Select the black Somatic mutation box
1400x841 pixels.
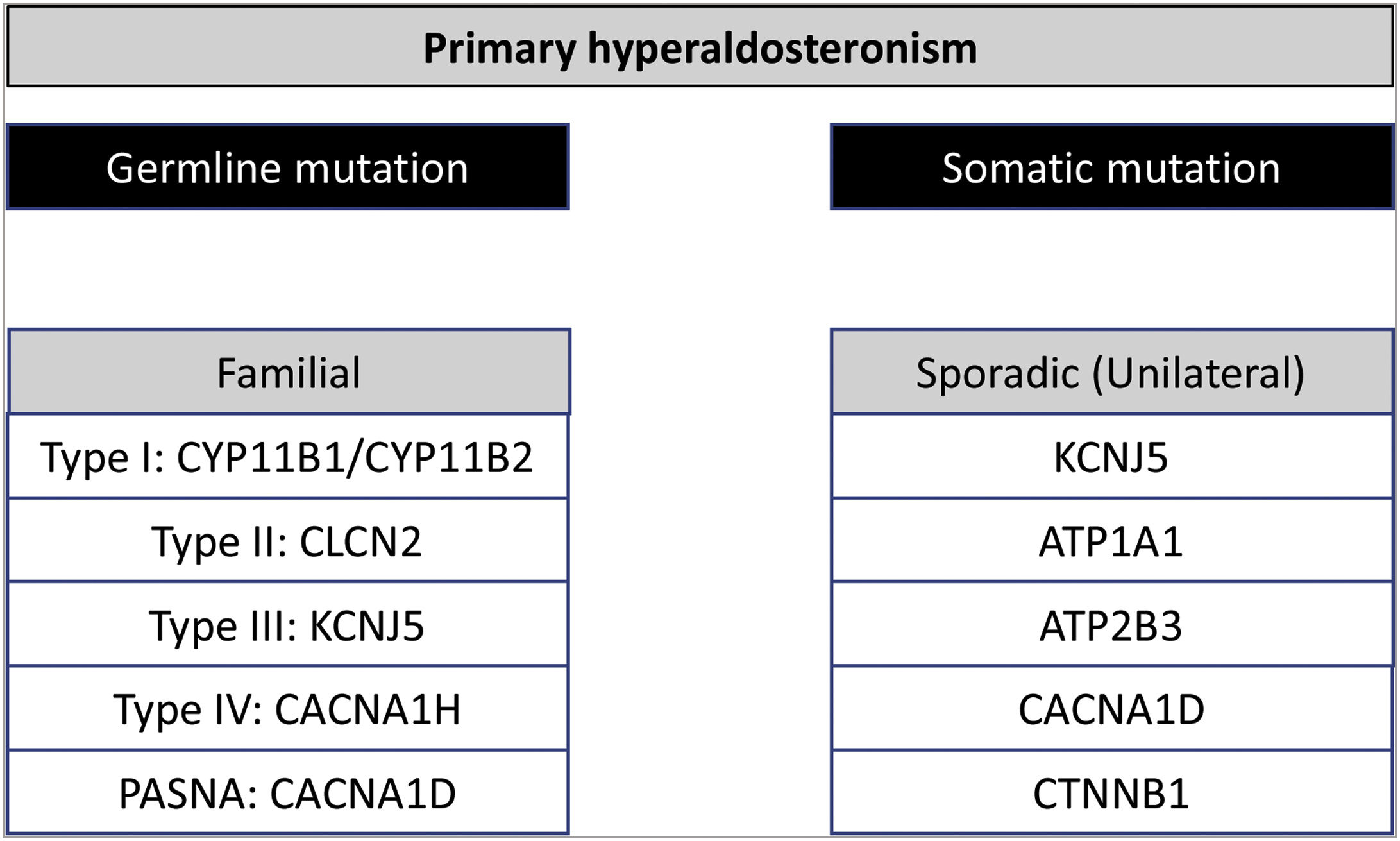click(1111, 167)
